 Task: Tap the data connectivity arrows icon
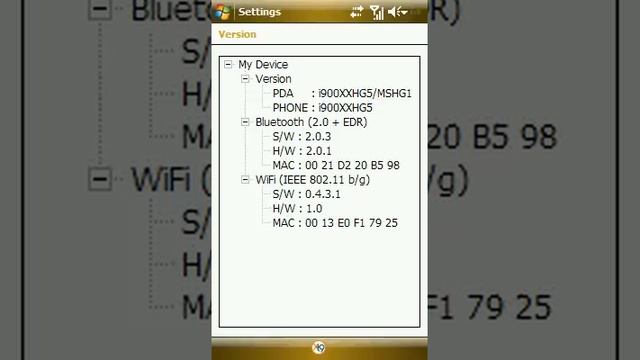click(x=357, y=12)
